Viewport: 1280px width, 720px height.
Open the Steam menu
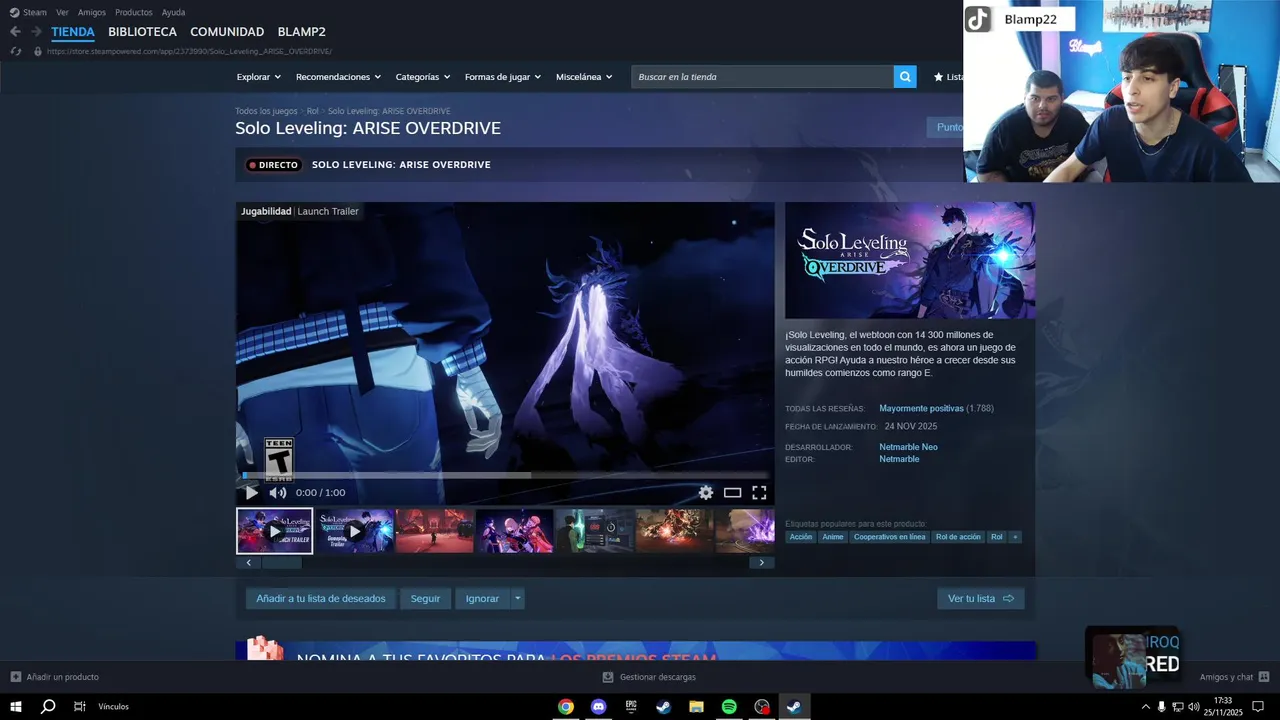click(x=28, y=12)
